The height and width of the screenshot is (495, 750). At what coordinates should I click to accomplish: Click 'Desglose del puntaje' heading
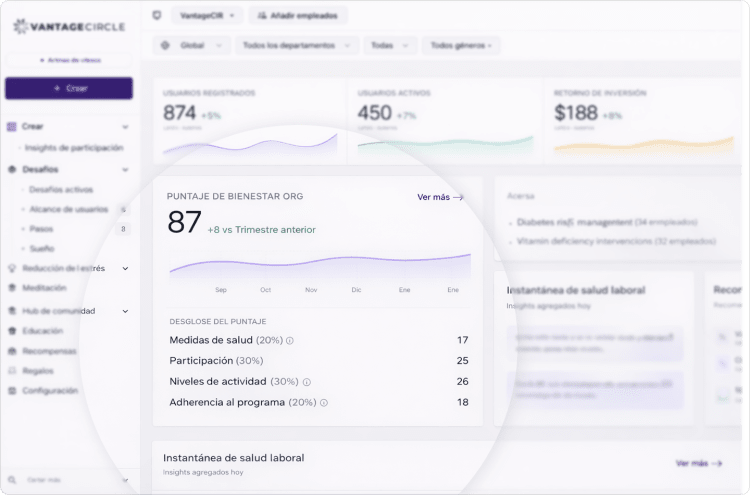(x=218, y=321)
